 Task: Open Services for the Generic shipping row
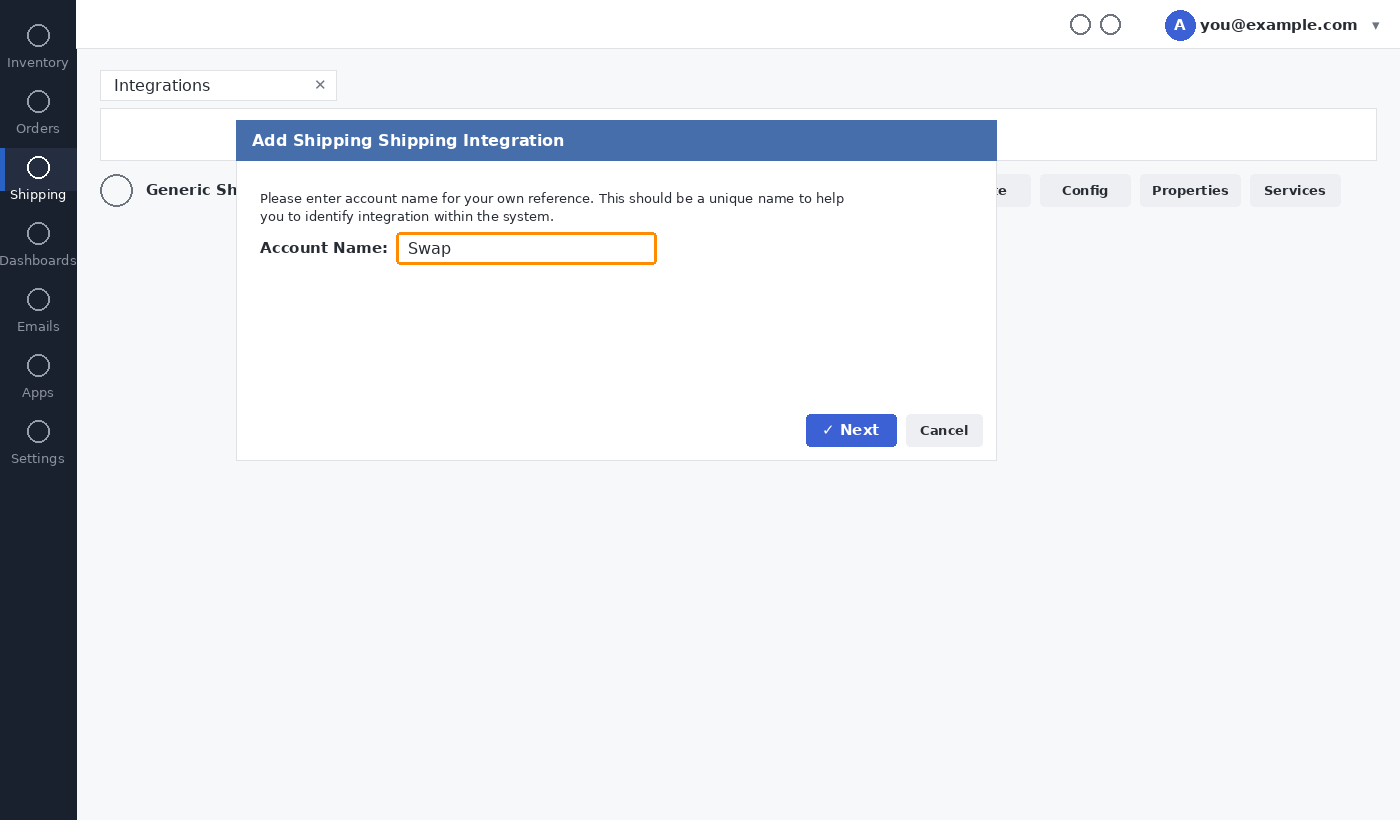[x=1295, y=190]
